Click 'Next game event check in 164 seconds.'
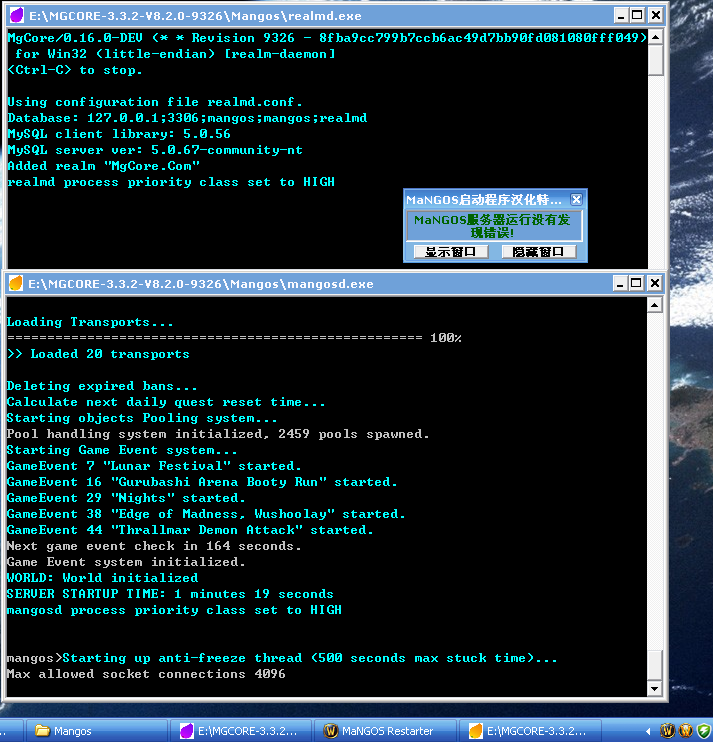713x742 pixels. point(154,546)
